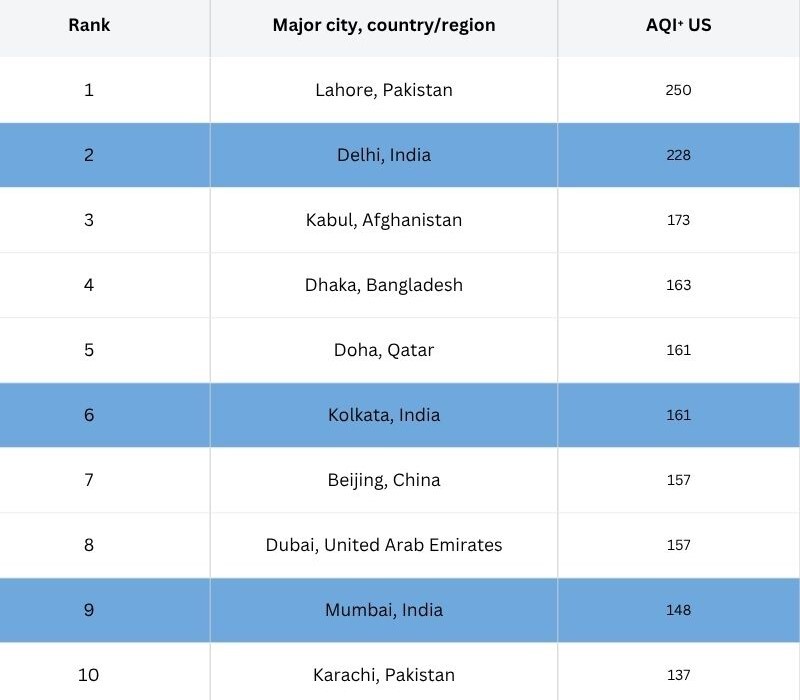Select the Dubai, United Arab Emirates cell
800x700 pixels.
coord(384,545)
